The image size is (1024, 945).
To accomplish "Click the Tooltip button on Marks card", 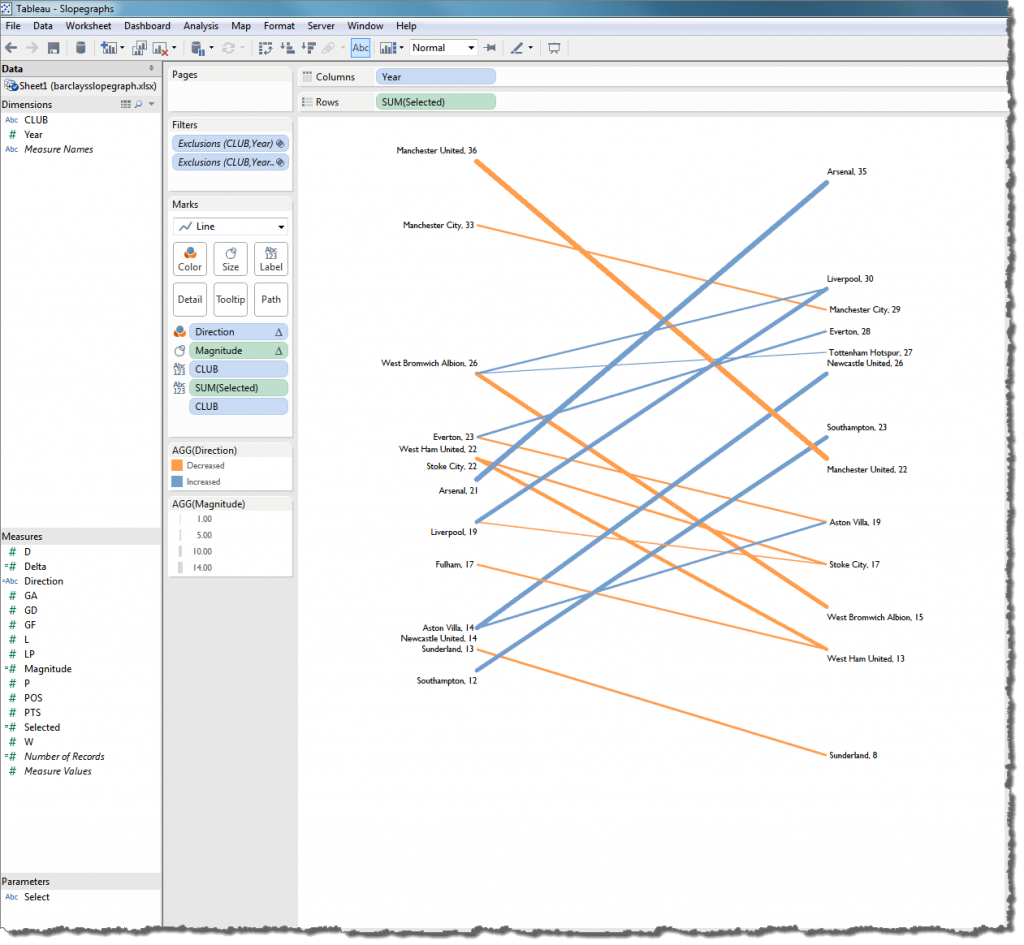I will 230,299.
